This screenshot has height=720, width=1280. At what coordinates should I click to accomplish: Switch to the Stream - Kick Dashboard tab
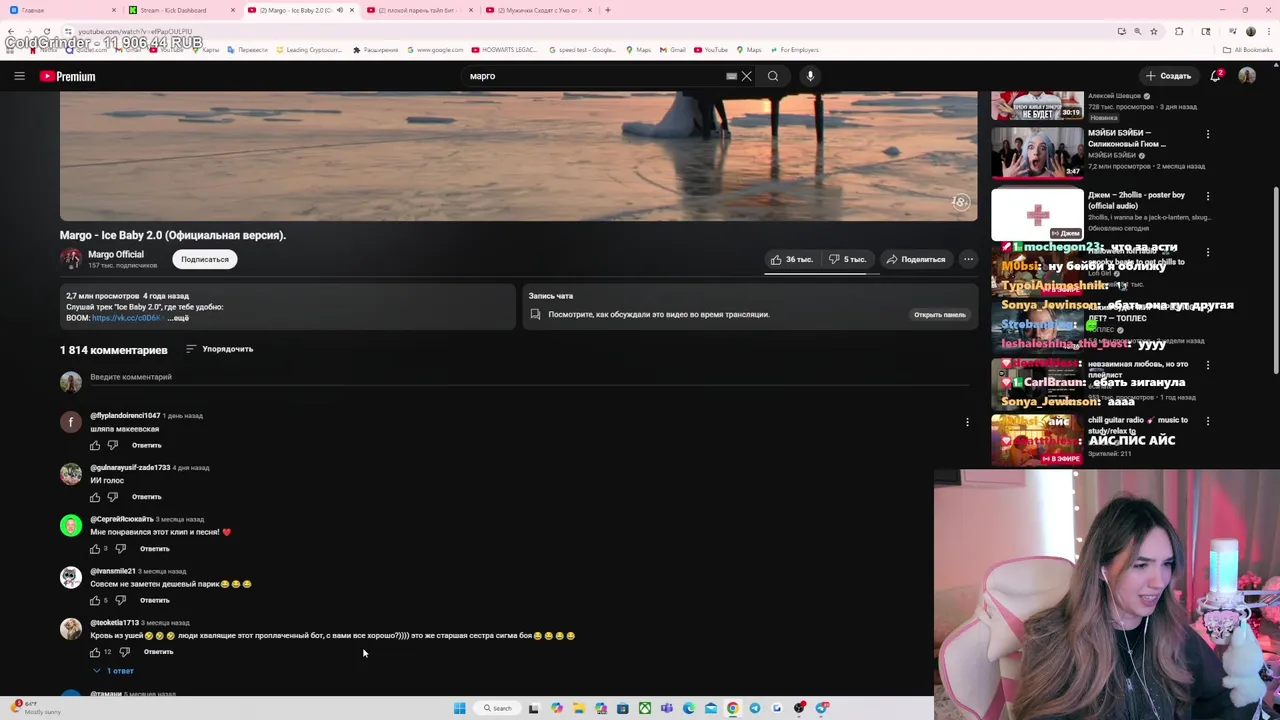[x=180, y=10]
